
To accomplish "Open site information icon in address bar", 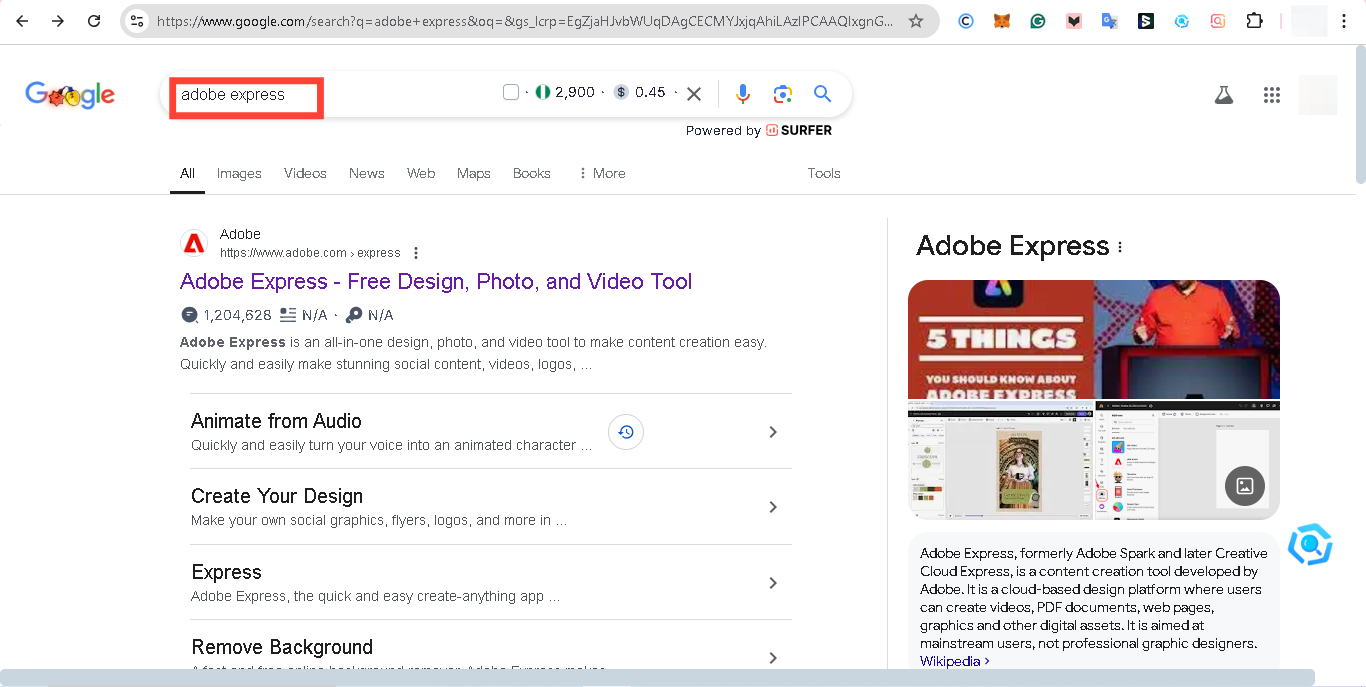I will pos(138,21).
